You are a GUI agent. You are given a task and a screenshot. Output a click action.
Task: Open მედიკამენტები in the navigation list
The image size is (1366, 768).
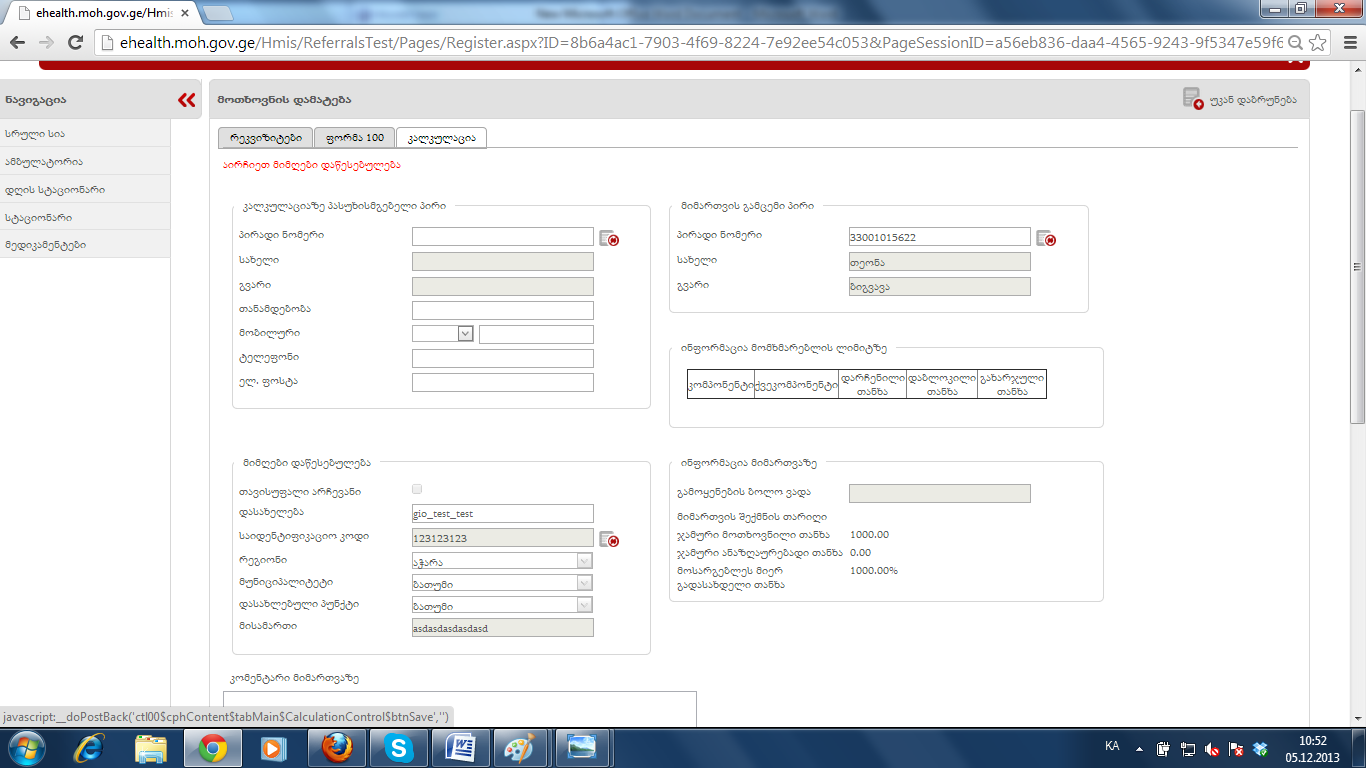(45, 245)
